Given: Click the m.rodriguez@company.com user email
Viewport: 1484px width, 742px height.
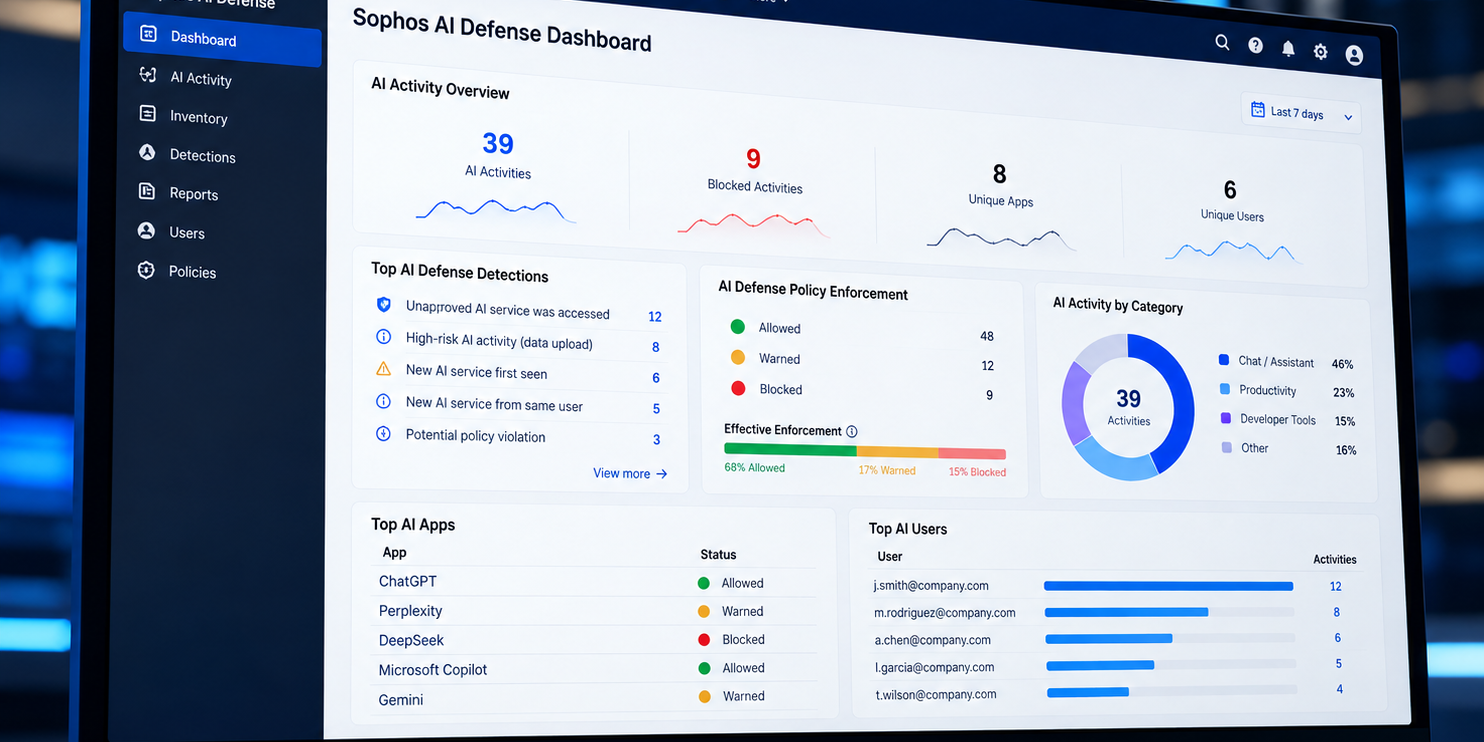Looking at the screenshot, I should pyautogui.click(x=945, y=613).
